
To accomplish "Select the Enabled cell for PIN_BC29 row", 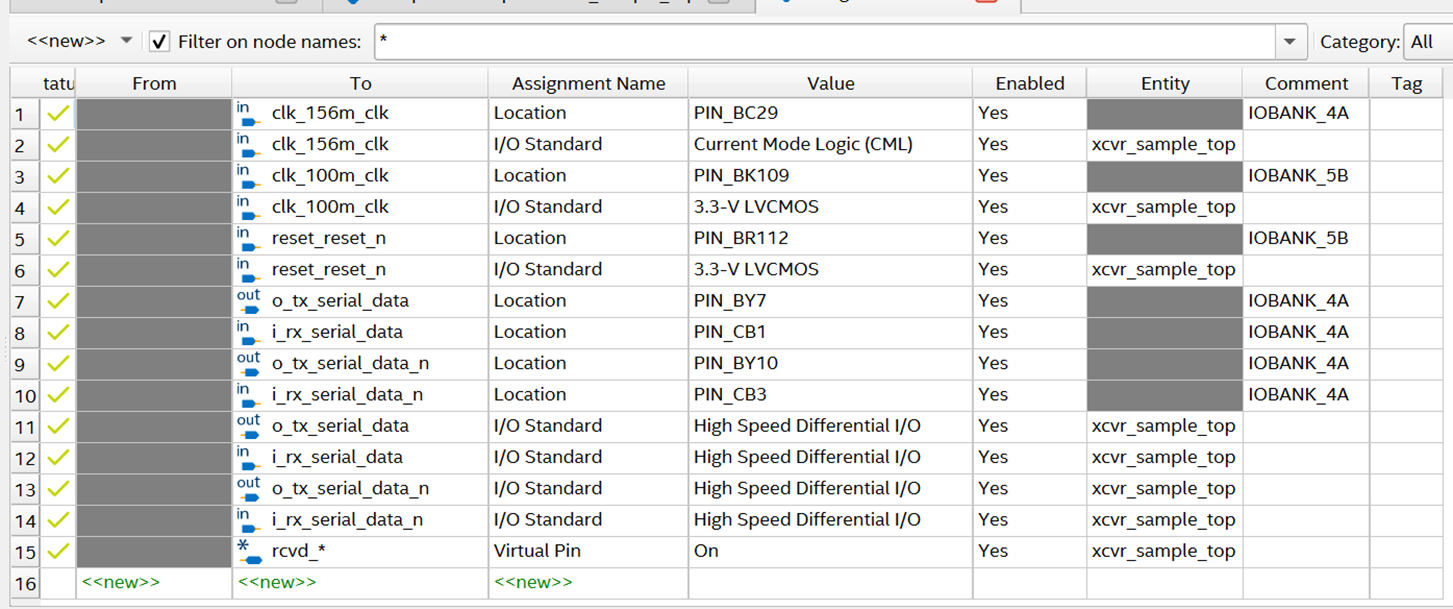I will point(1028,113).
